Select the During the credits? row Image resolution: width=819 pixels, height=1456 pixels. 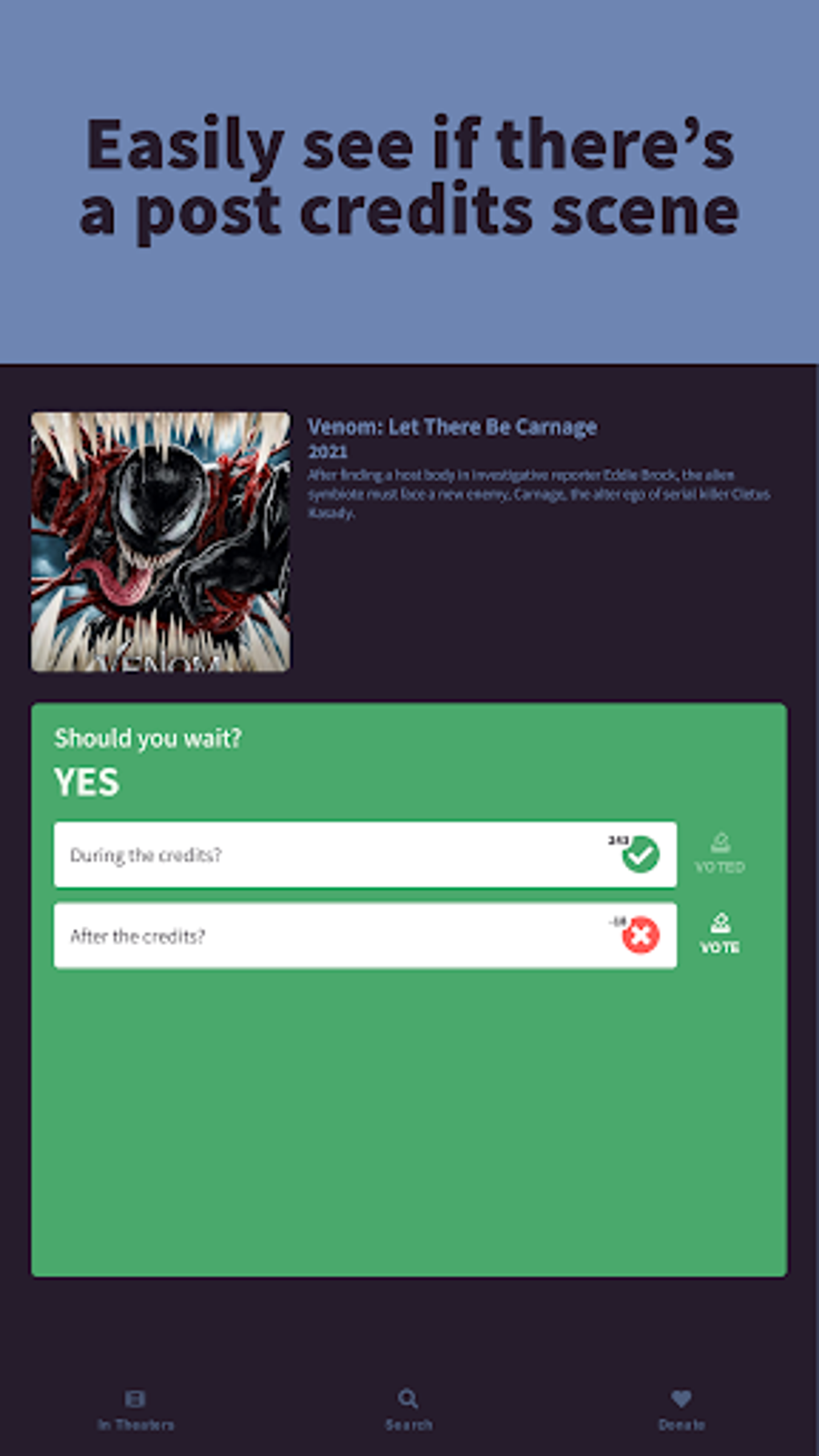pyautogui.click(x=365, y=854)
